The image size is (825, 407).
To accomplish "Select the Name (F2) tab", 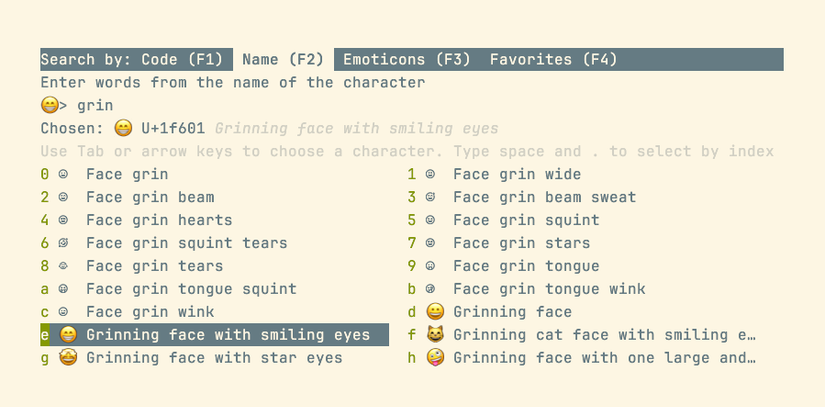I will point(284,60).
